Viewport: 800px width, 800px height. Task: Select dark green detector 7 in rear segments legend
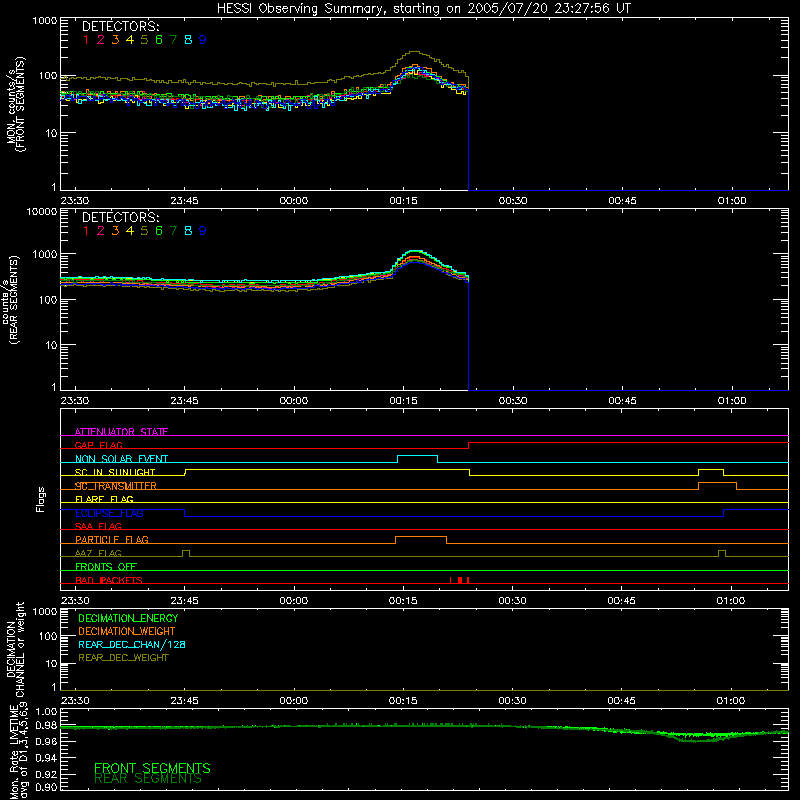[173, 231]
